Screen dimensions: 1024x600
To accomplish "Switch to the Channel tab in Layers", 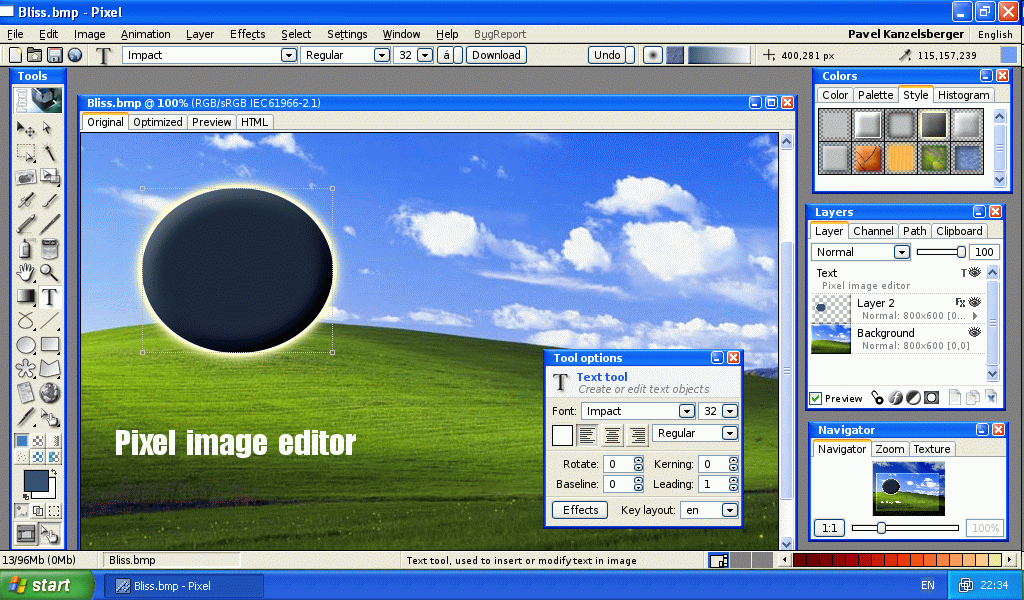I will 873,231.
